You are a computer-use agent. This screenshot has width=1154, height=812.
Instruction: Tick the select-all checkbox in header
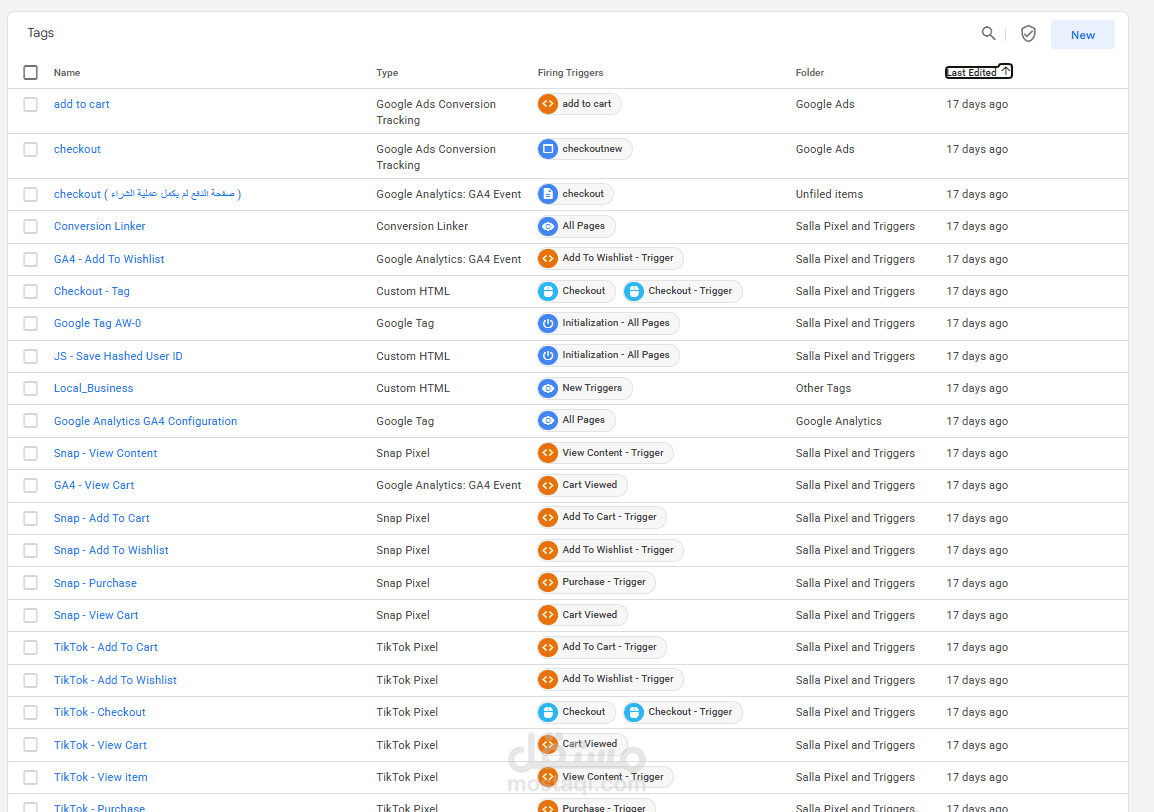(x=30, y=72)
